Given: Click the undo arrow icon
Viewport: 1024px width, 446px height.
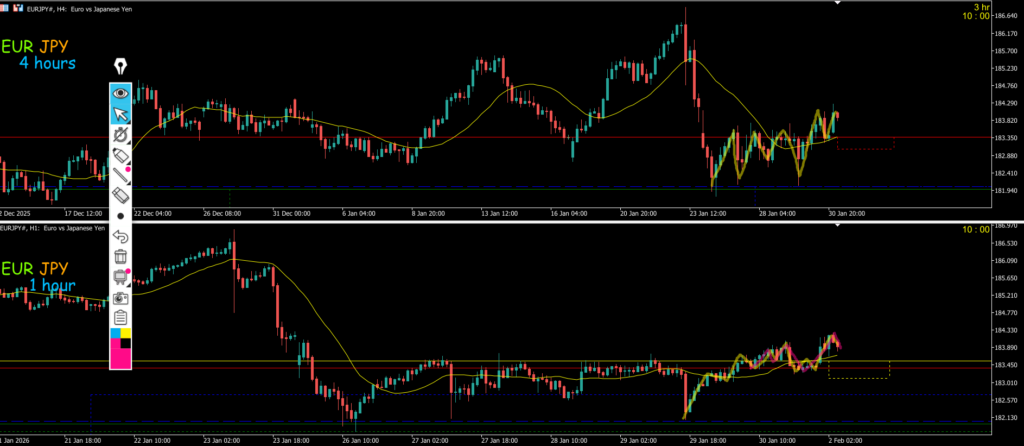Looking at the screenshot, I should (122, 236).
